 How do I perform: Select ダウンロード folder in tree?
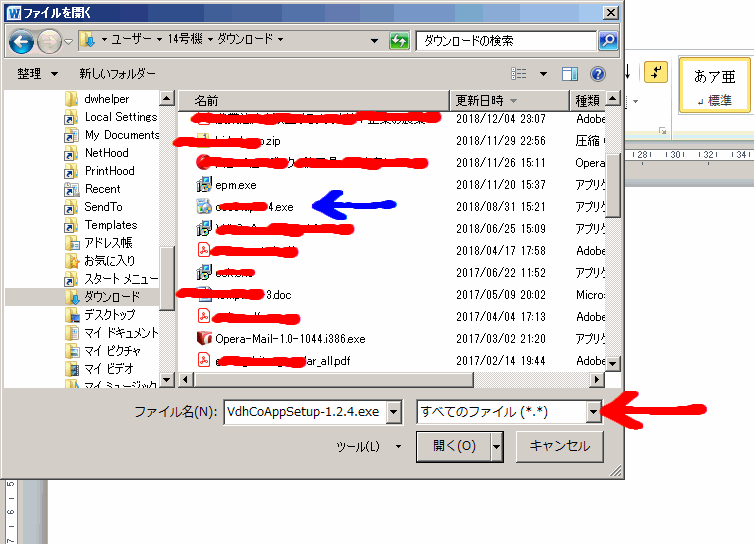[x=112, y=297]
